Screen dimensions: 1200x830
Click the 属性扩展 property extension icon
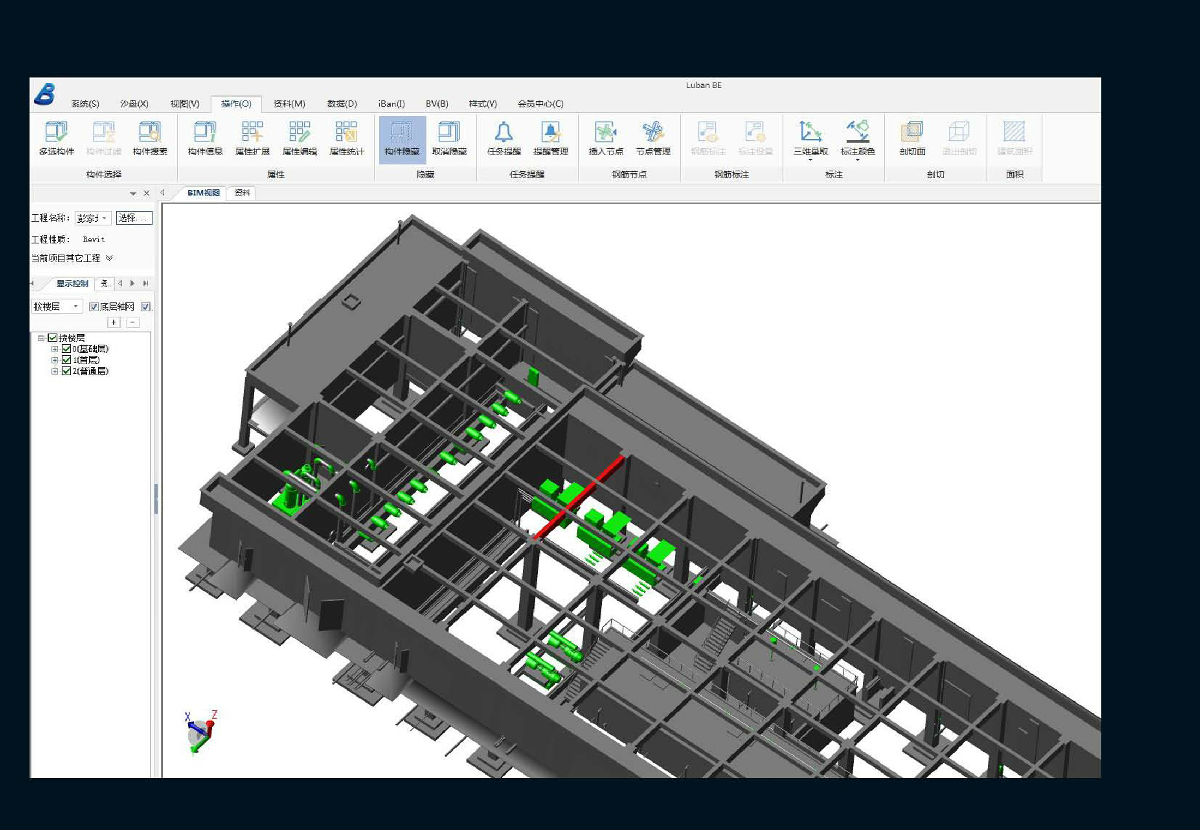pos(252,138)
